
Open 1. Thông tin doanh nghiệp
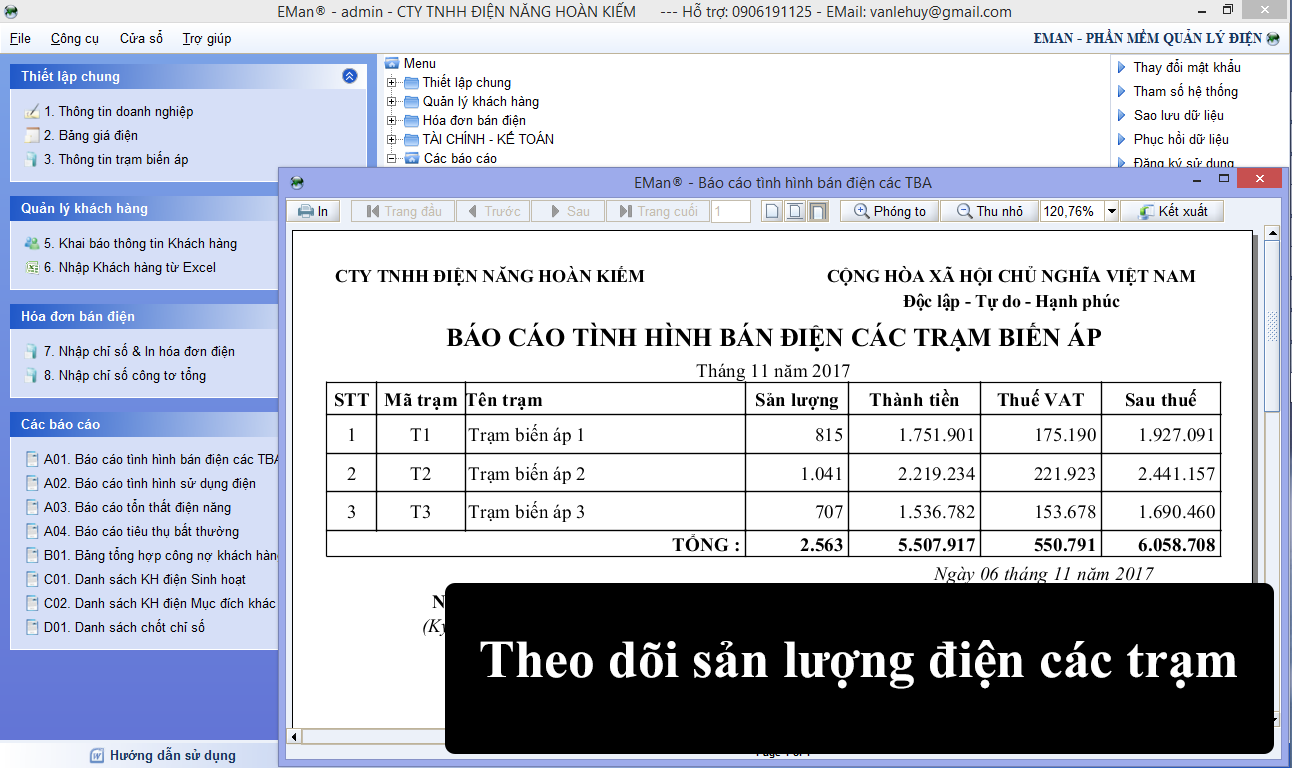pyautogui.click(x=118, y=111)
